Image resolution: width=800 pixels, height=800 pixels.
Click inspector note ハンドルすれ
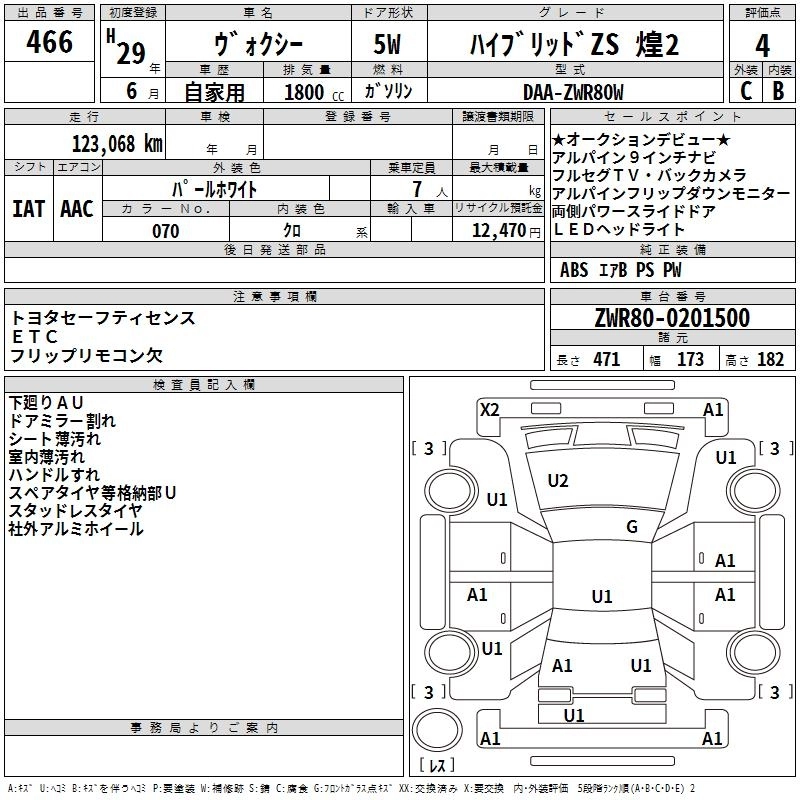coord(54,474)
